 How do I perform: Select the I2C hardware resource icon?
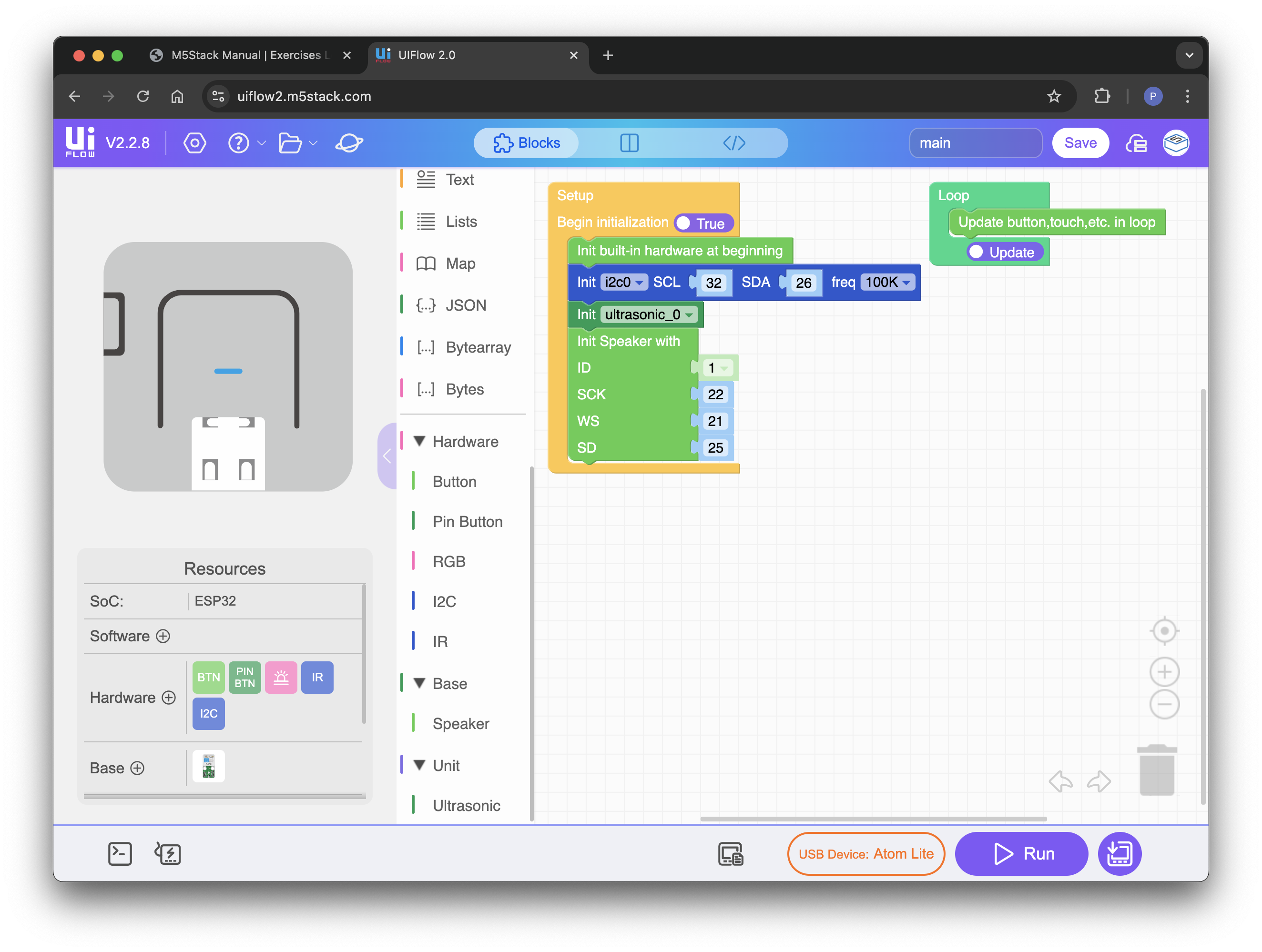point(208,713)
